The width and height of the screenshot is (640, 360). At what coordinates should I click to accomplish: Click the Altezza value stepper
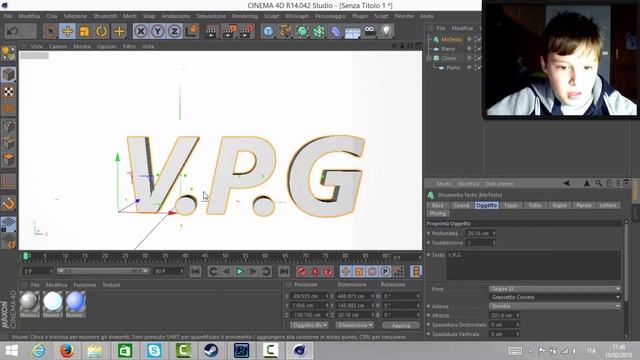pos(518,315)
